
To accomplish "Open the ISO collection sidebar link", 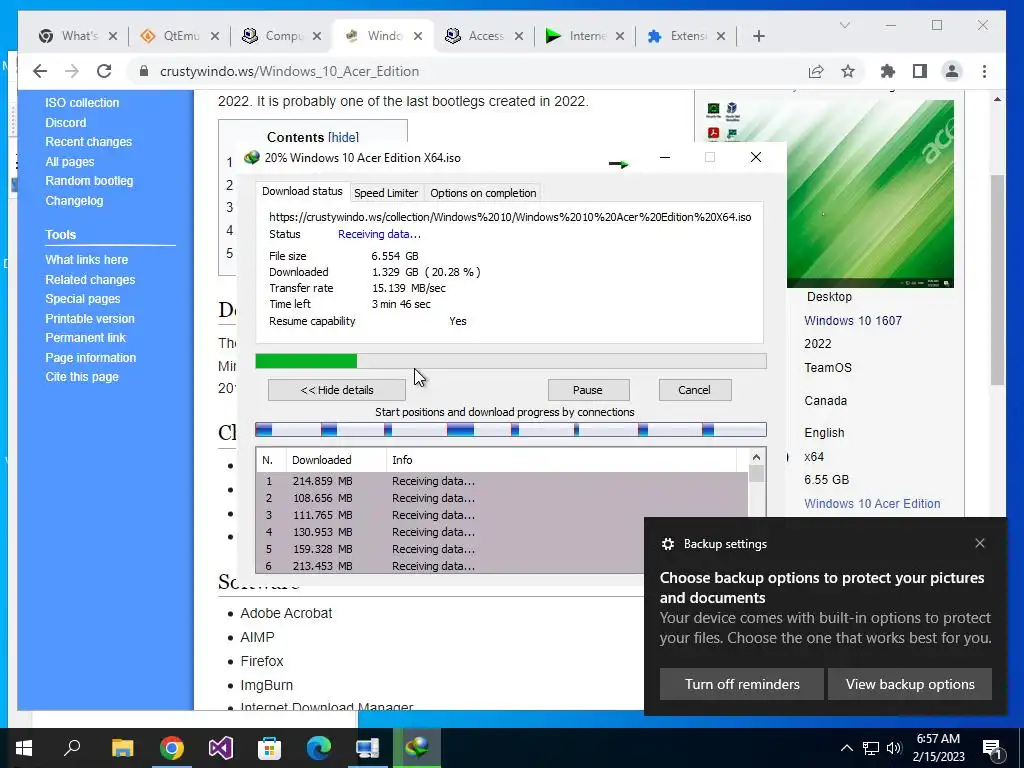I will pyautogui.click(x=82, y=103).
